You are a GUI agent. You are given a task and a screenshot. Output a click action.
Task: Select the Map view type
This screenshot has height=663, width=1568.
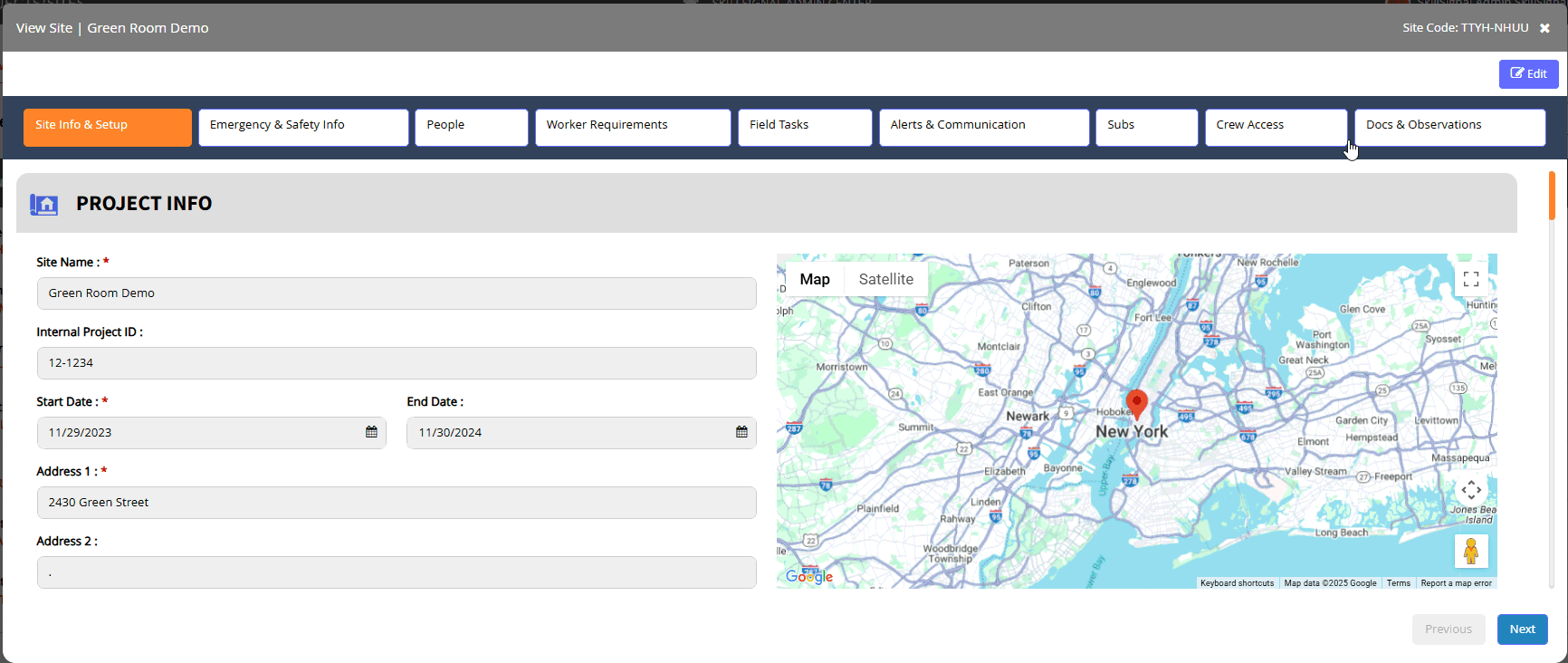point(815,279)
